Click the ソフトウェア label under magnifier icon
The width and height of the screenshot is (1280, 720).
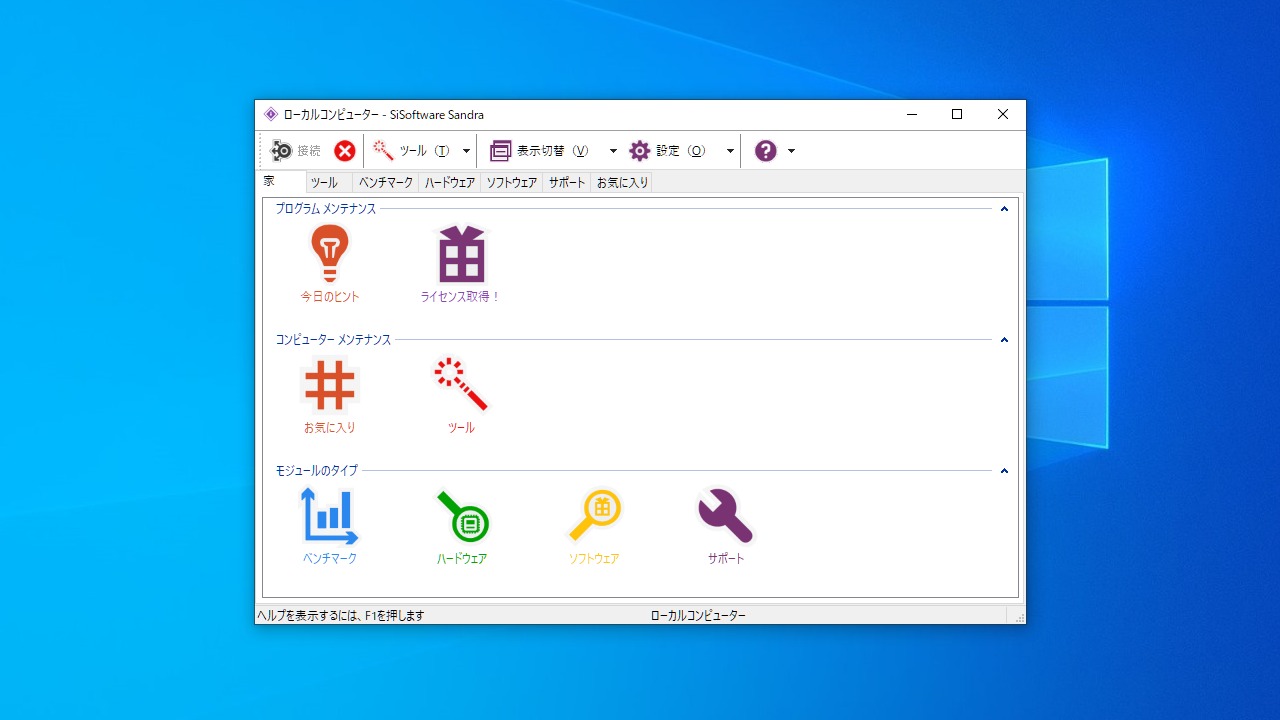(594, 559)
